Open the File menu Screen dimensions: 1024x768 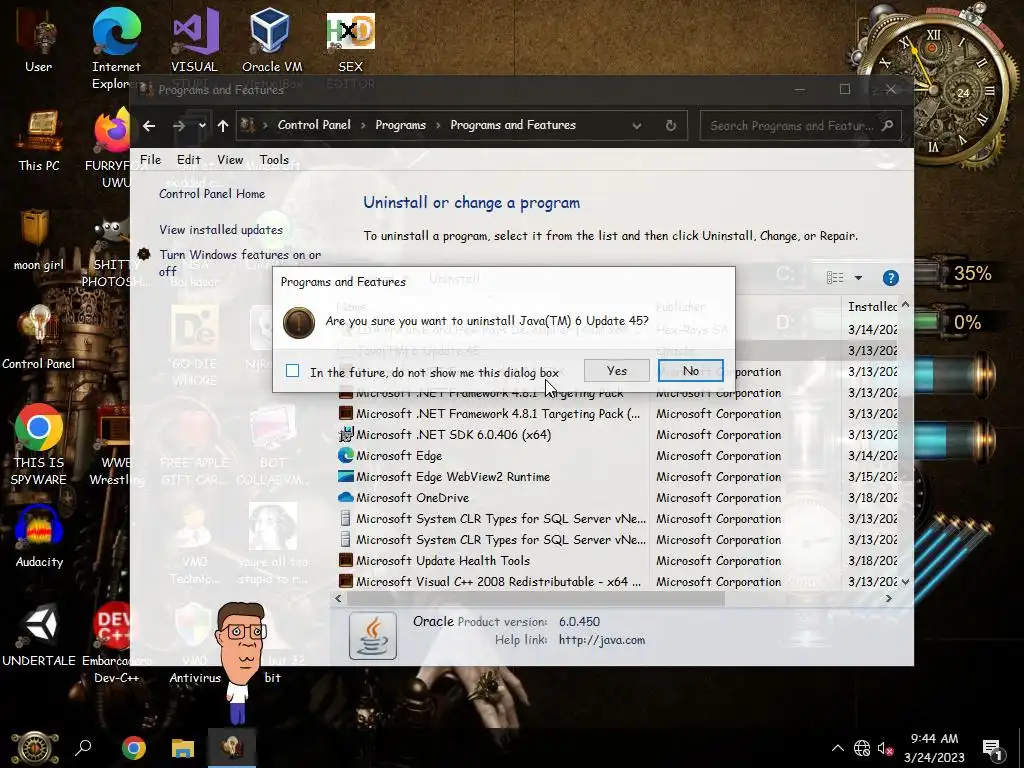(x=150, y=159)
